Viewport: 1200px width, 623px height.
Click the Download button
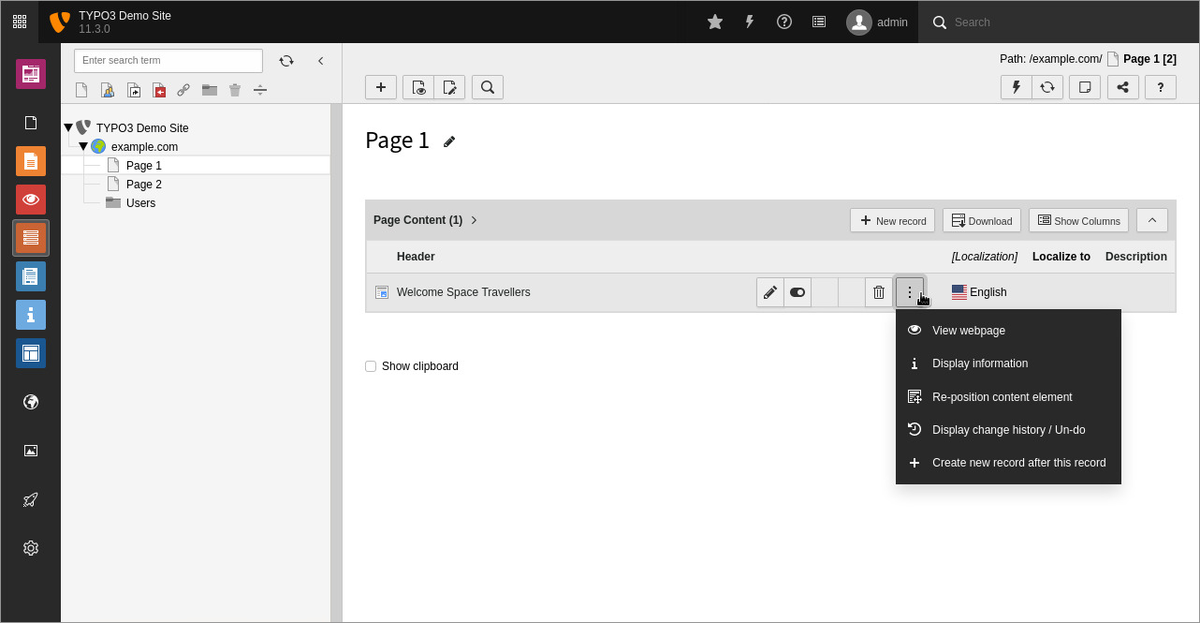click(981, 220)
